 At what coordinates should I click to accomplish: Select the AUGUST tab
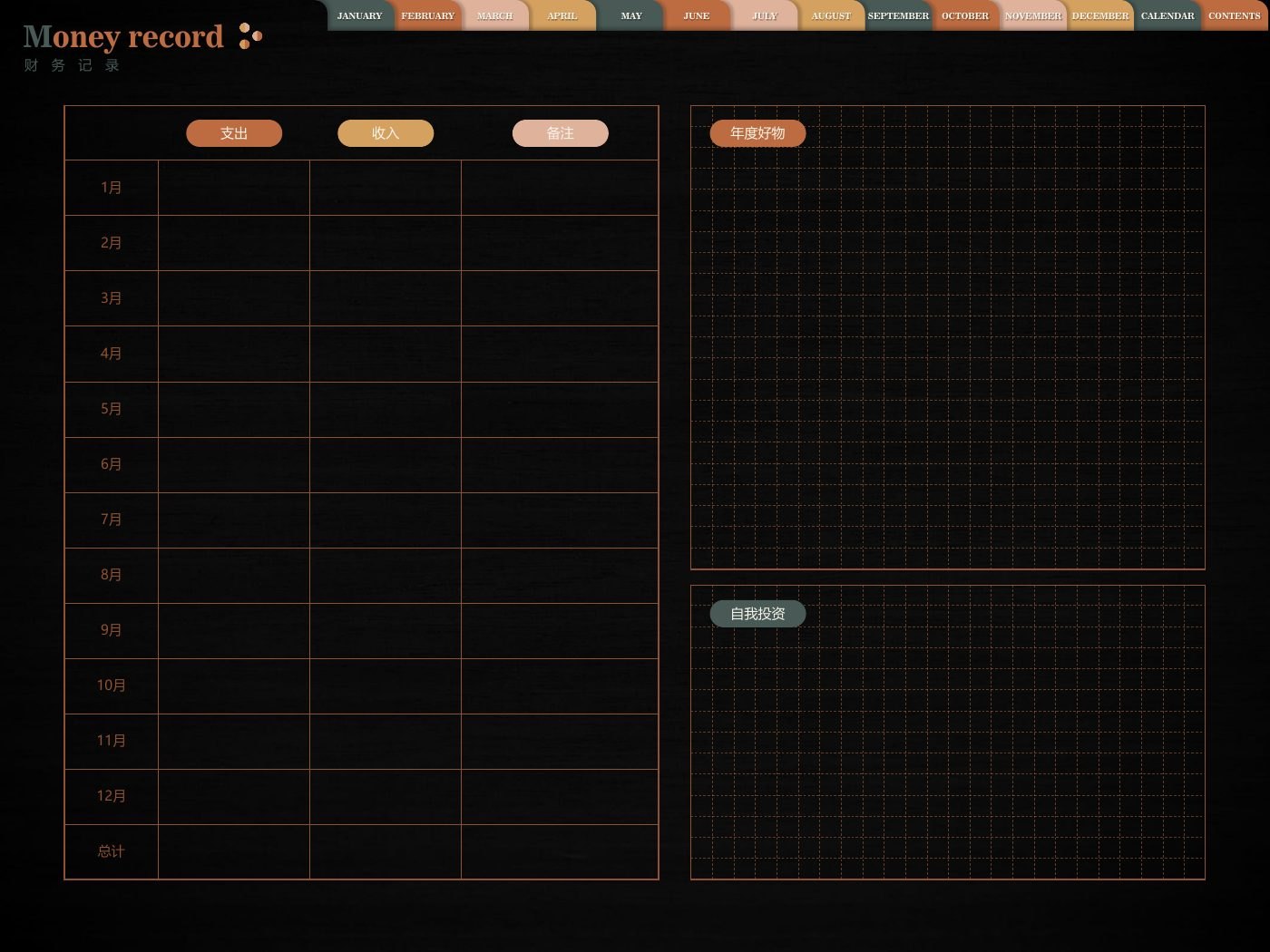(x=831, y=15)
